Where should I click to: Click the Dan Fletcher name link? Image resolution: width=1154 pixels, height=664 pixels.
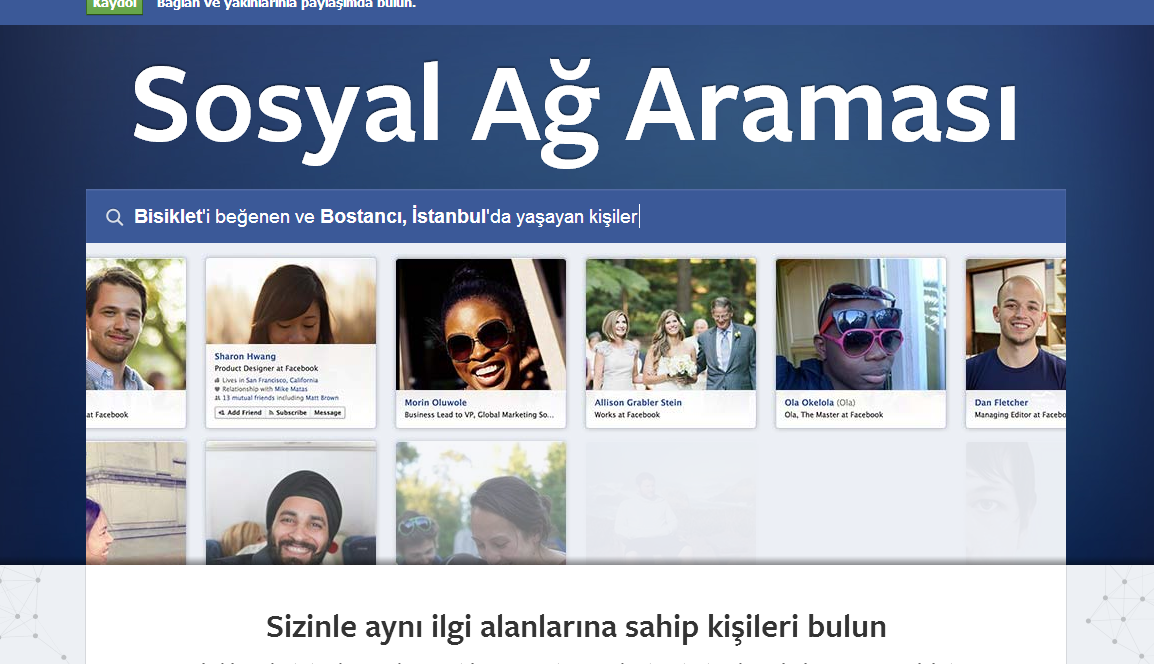click(1001, 403)
